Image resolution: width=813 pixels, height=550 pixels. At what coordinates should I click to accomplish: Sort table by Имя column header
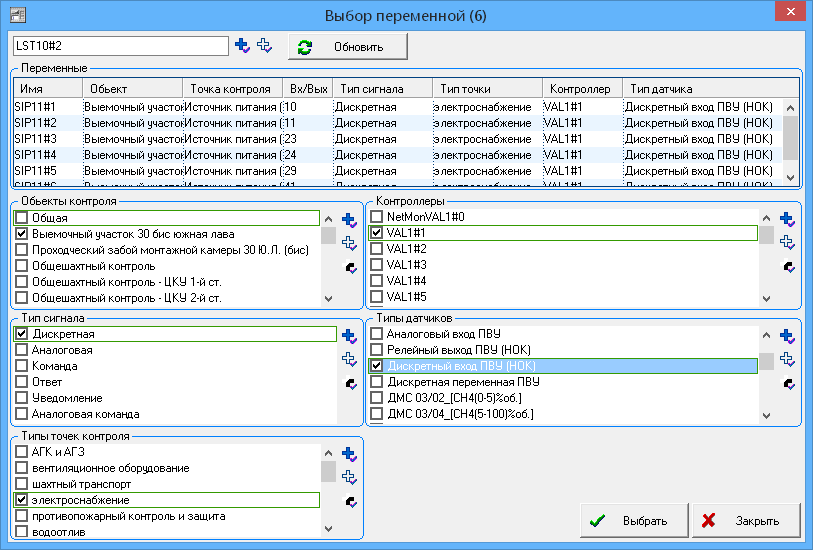(48, 89)
